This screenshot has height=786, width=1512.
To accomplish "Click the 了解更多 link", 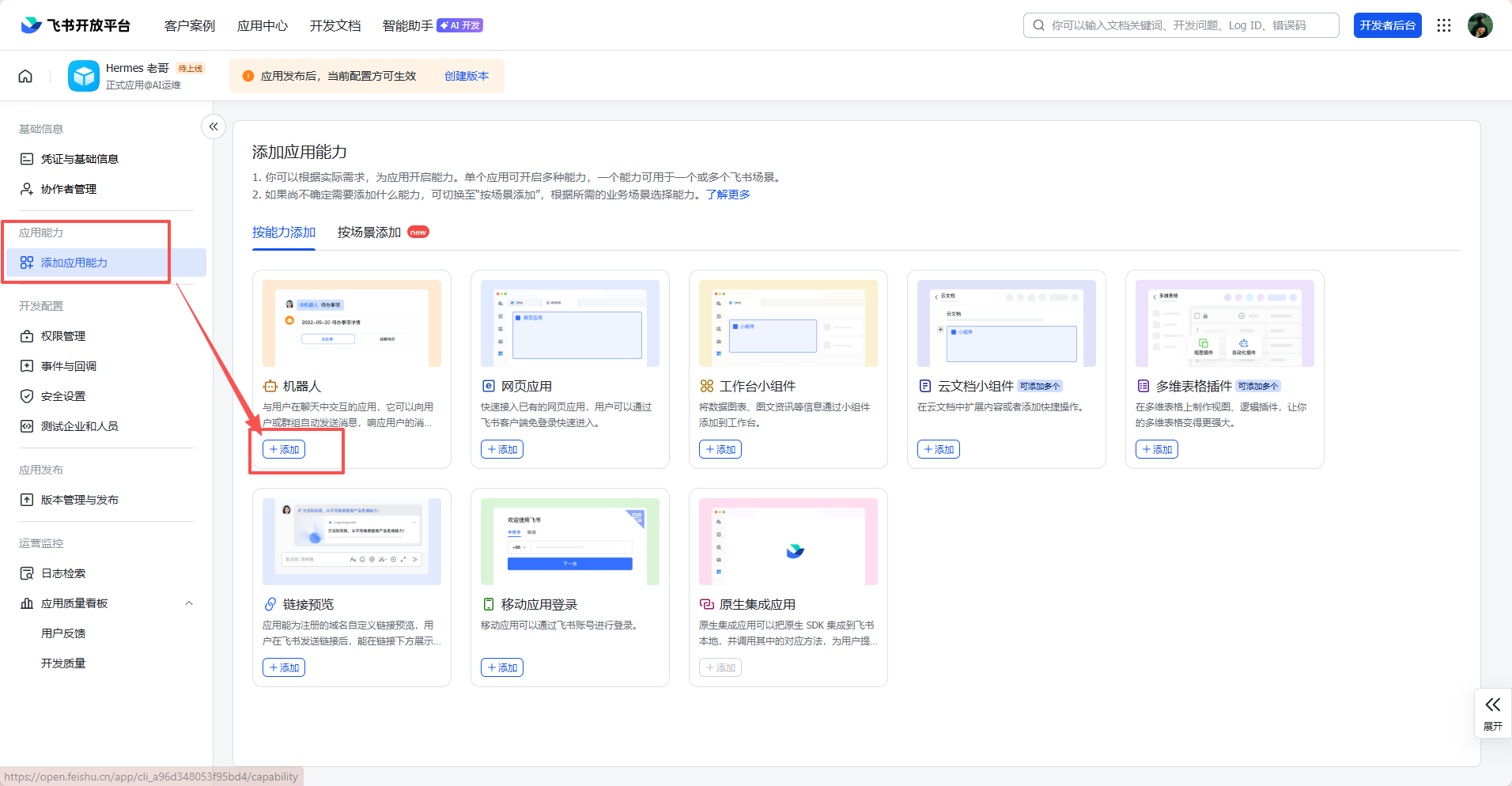I will 728,195.
